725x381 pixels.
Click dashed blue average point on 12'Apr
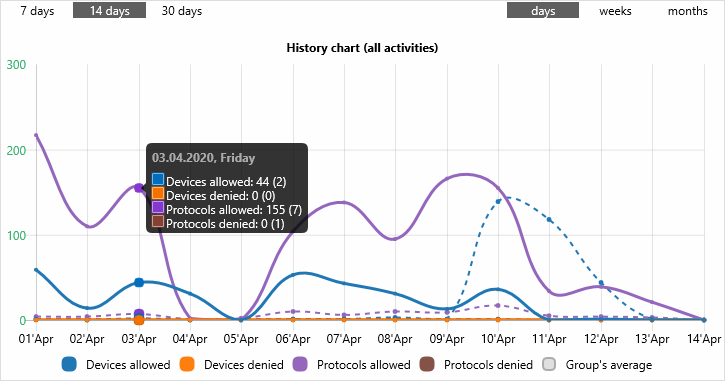[x=601, y=283]
